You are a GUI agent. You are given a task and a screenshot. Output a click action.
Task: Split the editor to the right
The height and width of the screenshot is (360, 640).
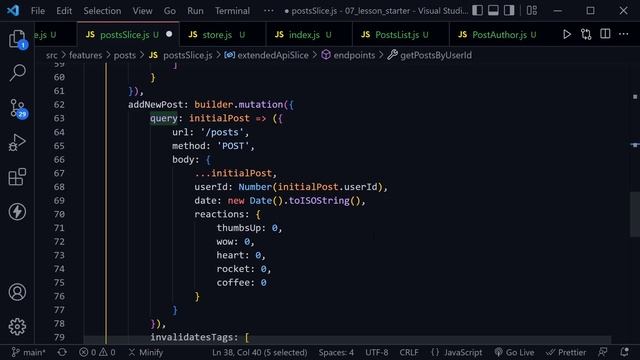pyautogui.click(x=605, y=34)
